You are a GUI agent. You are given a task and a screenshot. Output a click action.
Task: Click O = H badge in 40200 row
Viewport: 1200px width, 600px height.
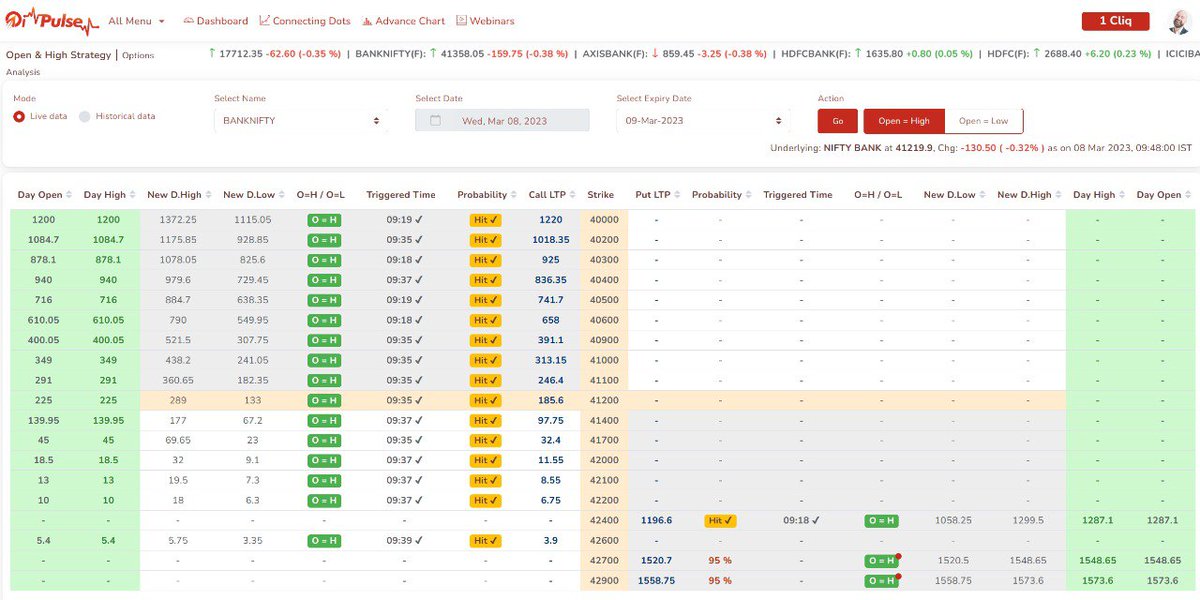point(324,240)
